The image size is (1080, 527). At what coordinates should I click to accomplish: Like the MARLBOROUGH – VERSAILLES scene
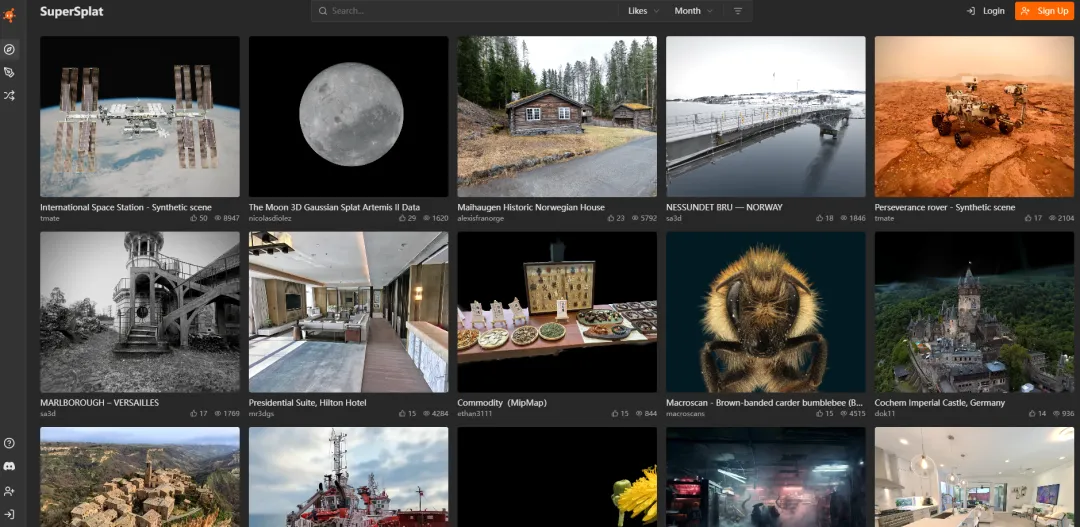click(x=194, y=413)
